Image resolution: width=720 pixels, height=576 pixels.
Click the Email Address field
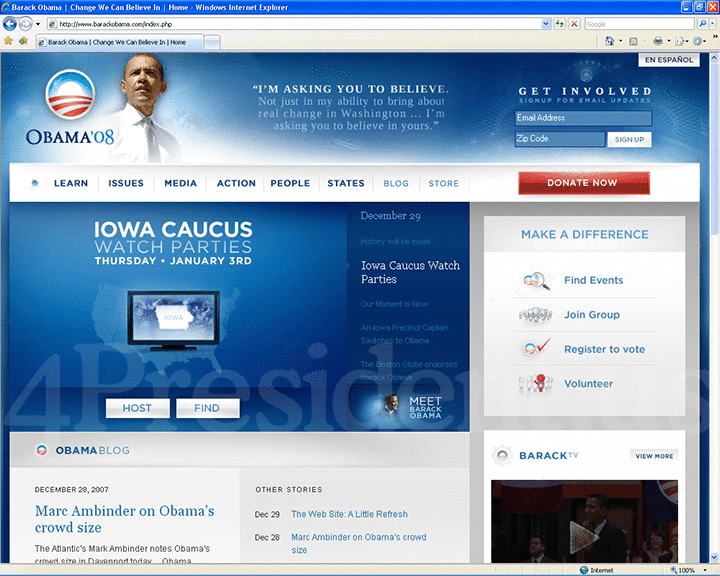tap(583, 118)
